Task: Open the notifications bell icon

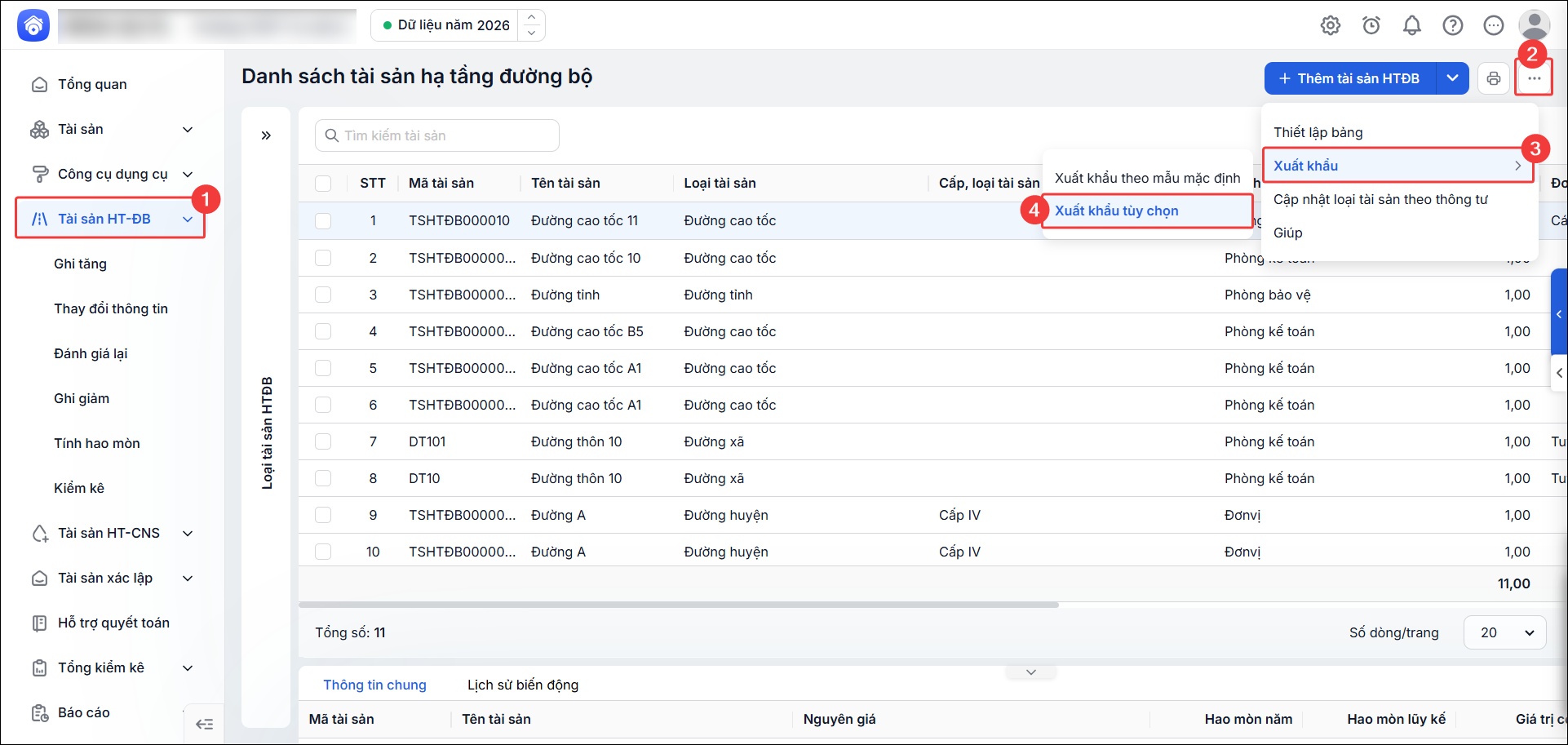Action: [1412, 25]
